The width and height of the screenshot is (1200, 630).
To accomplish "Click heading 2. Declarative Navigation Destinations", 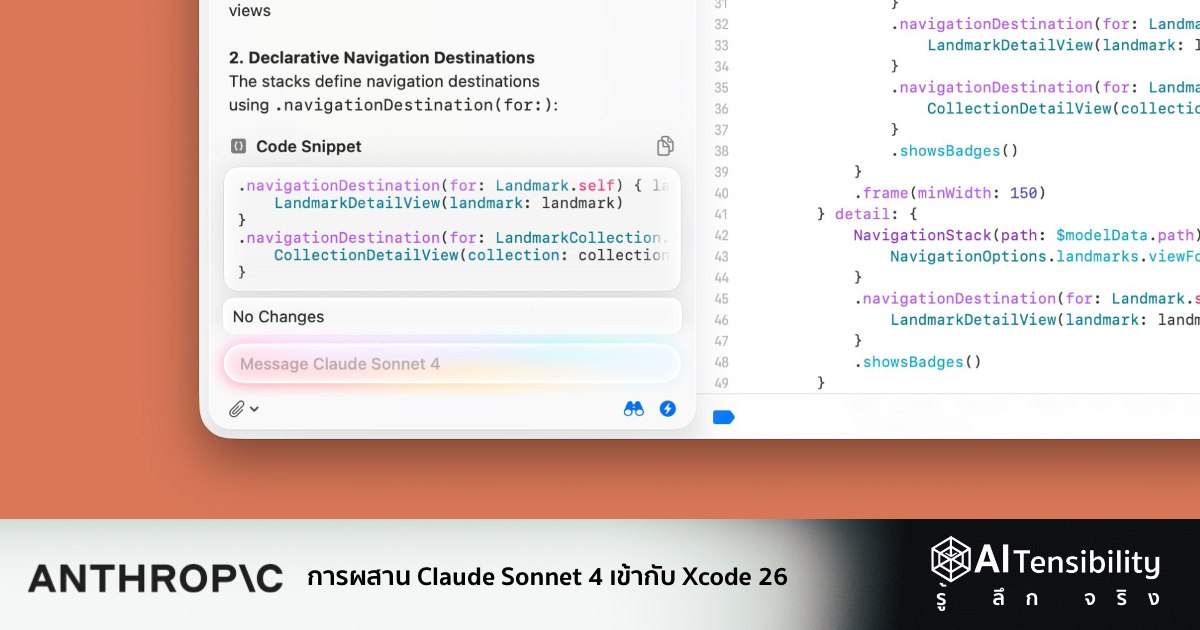I will [x=382, y=58].
